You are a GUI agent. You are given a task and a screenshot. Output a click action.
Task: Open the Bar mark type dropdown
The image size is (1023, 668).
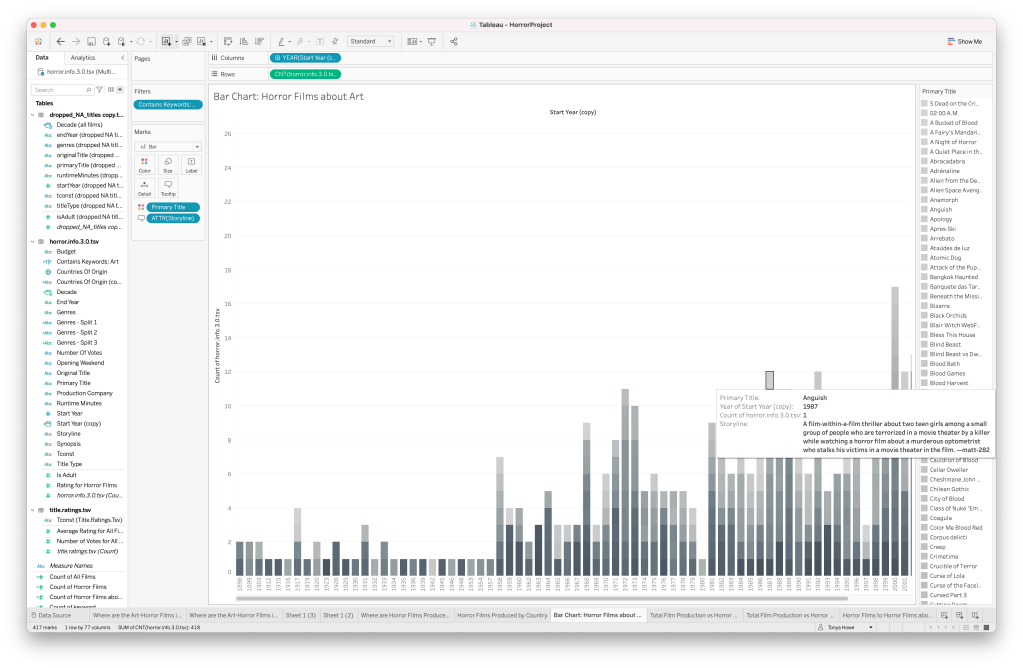(167, 146)
